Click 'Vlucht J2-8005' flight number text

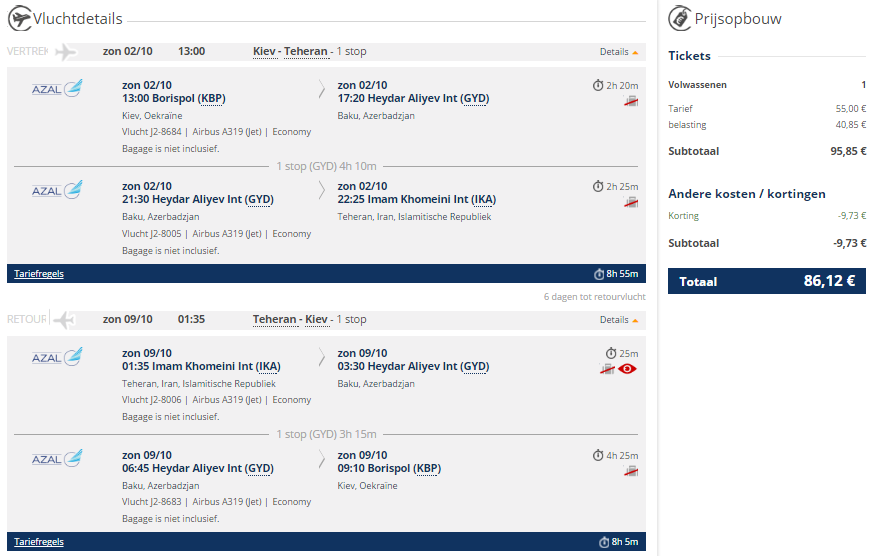(151, 234)
